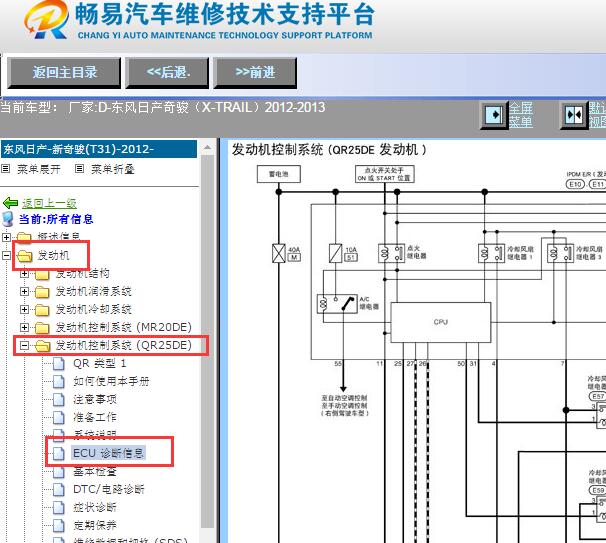Expand all menus via 菜单展开 text
The width and height of the screenshot is (606, 543).
39,169
